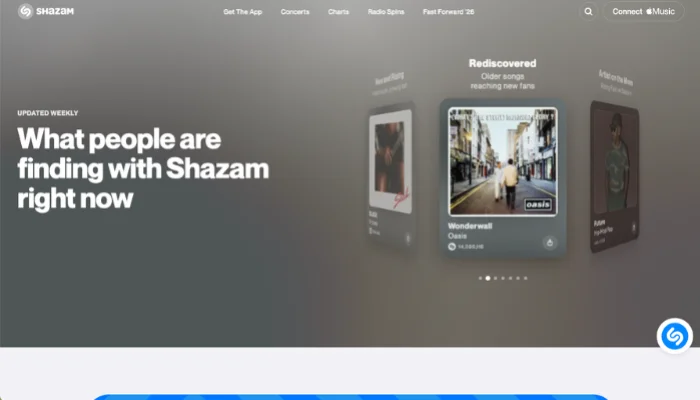Select the fourth carousel pagination dot
Viewport: 700px width, 400px height.
pyautogui.click(x=503, y=278)
